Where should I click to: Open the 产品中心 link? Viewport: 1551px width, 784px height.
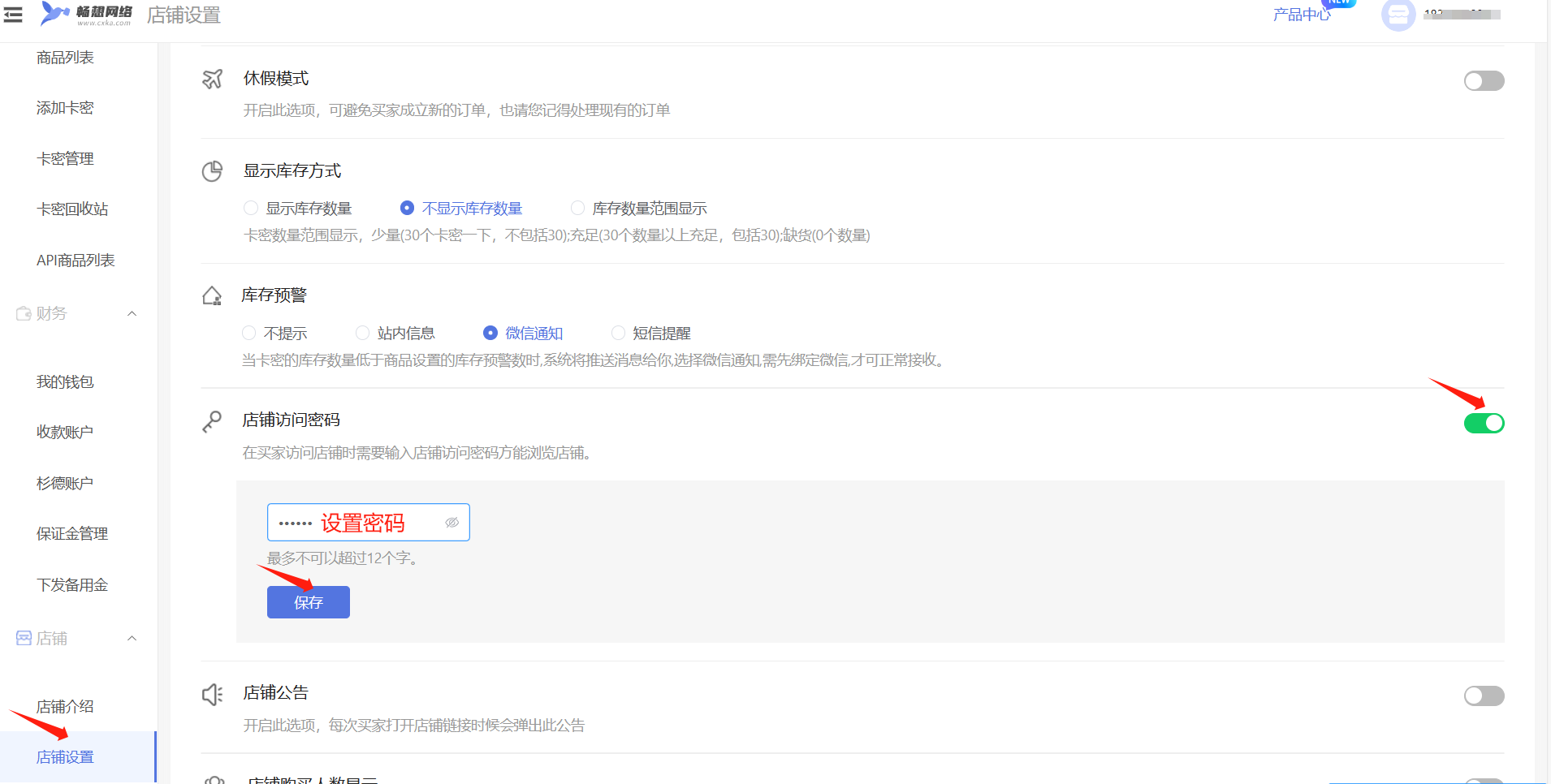1302,15
